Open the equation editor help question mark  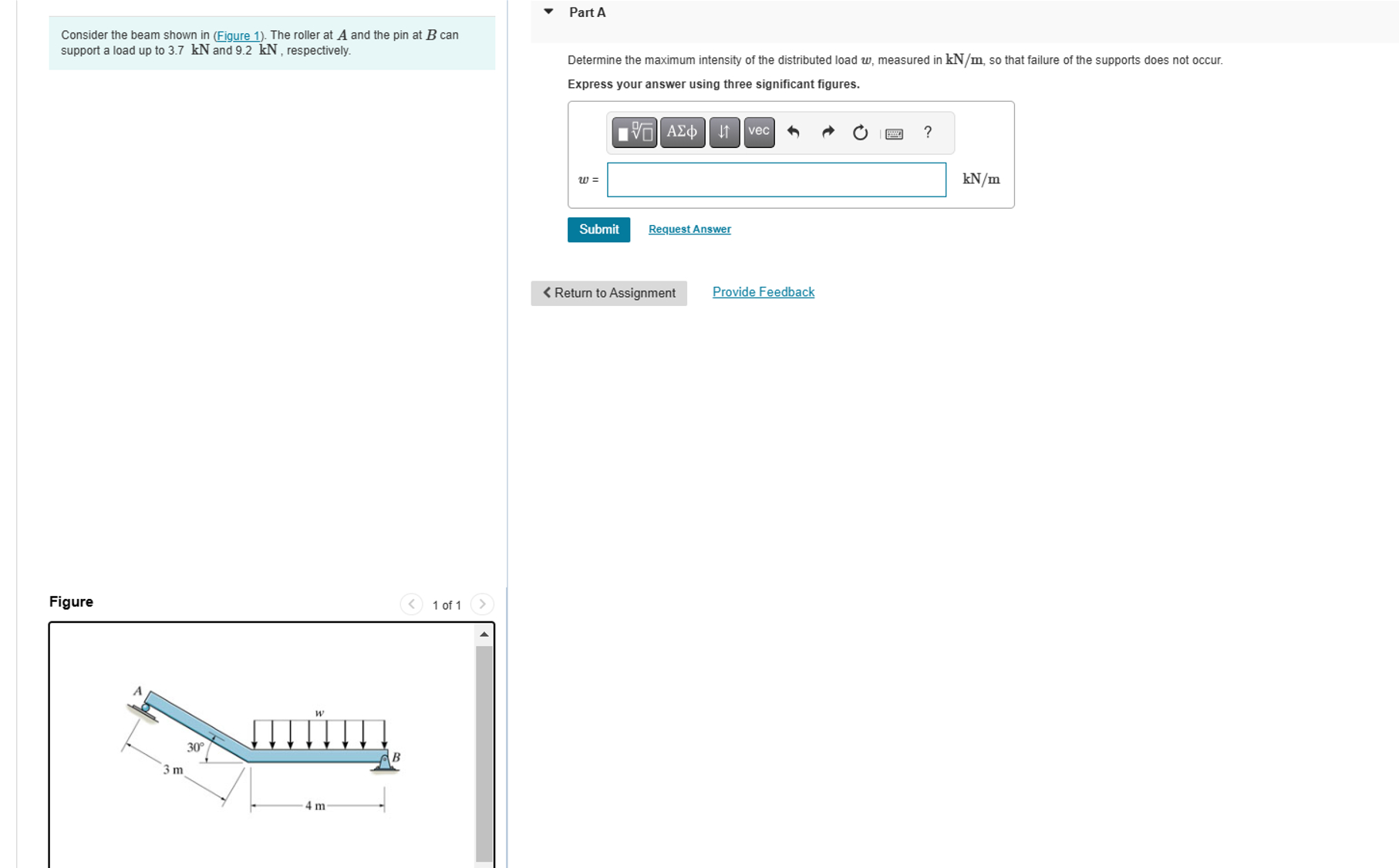927,132
